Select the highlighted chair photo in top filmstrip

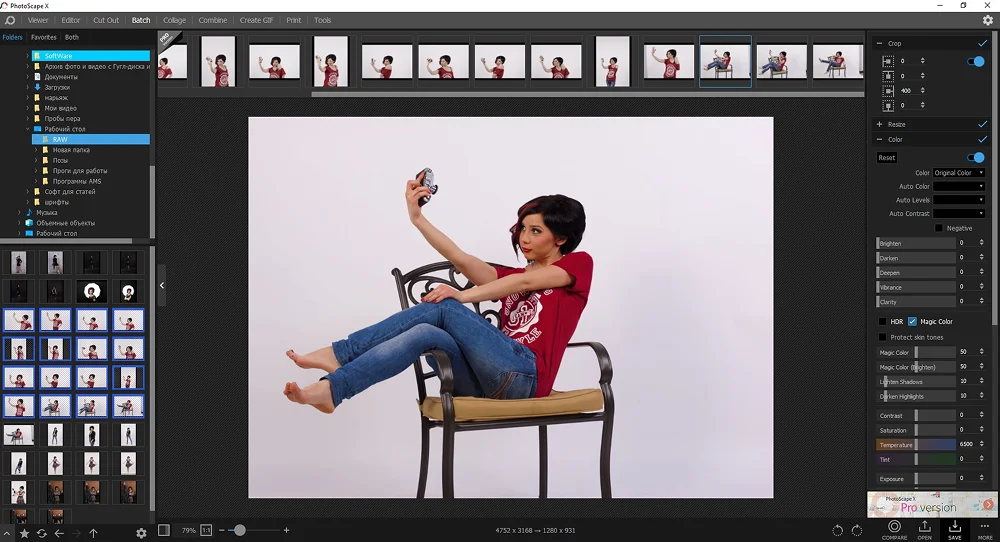[x=725, y=61]
